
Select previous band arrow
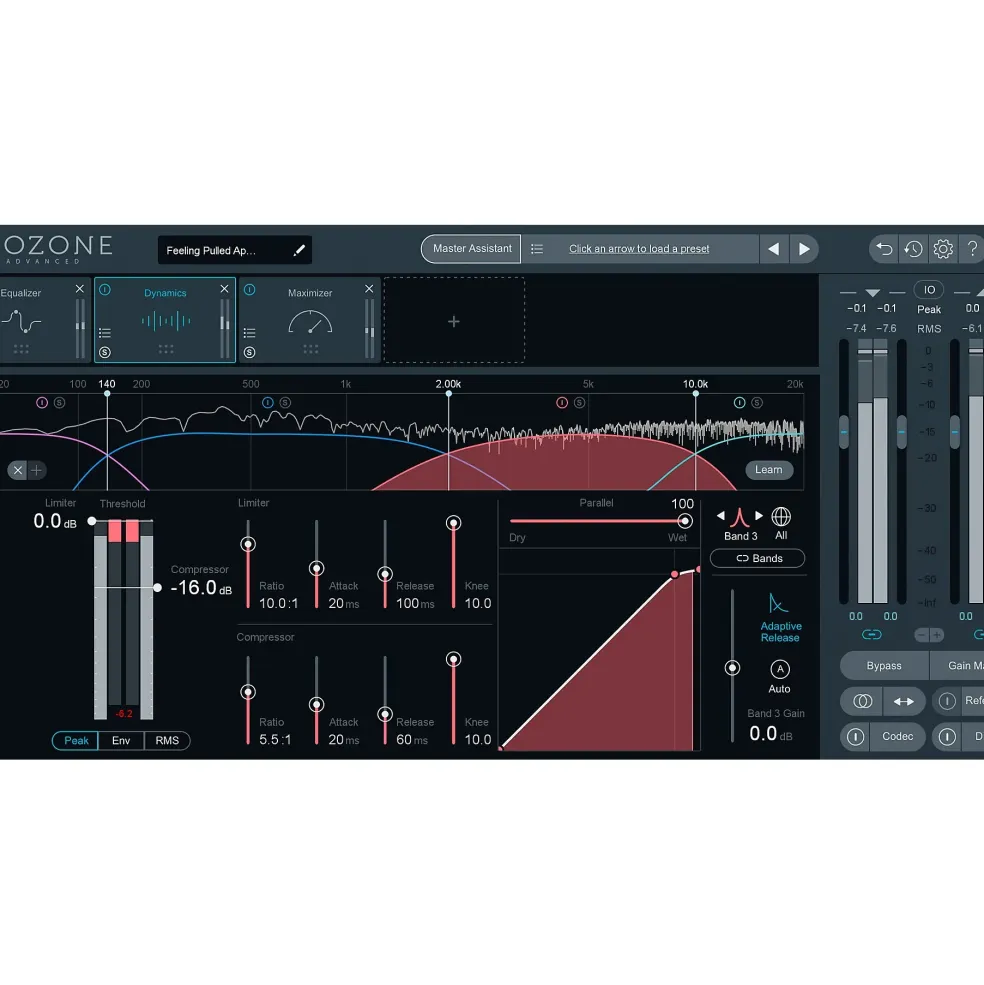721,516
